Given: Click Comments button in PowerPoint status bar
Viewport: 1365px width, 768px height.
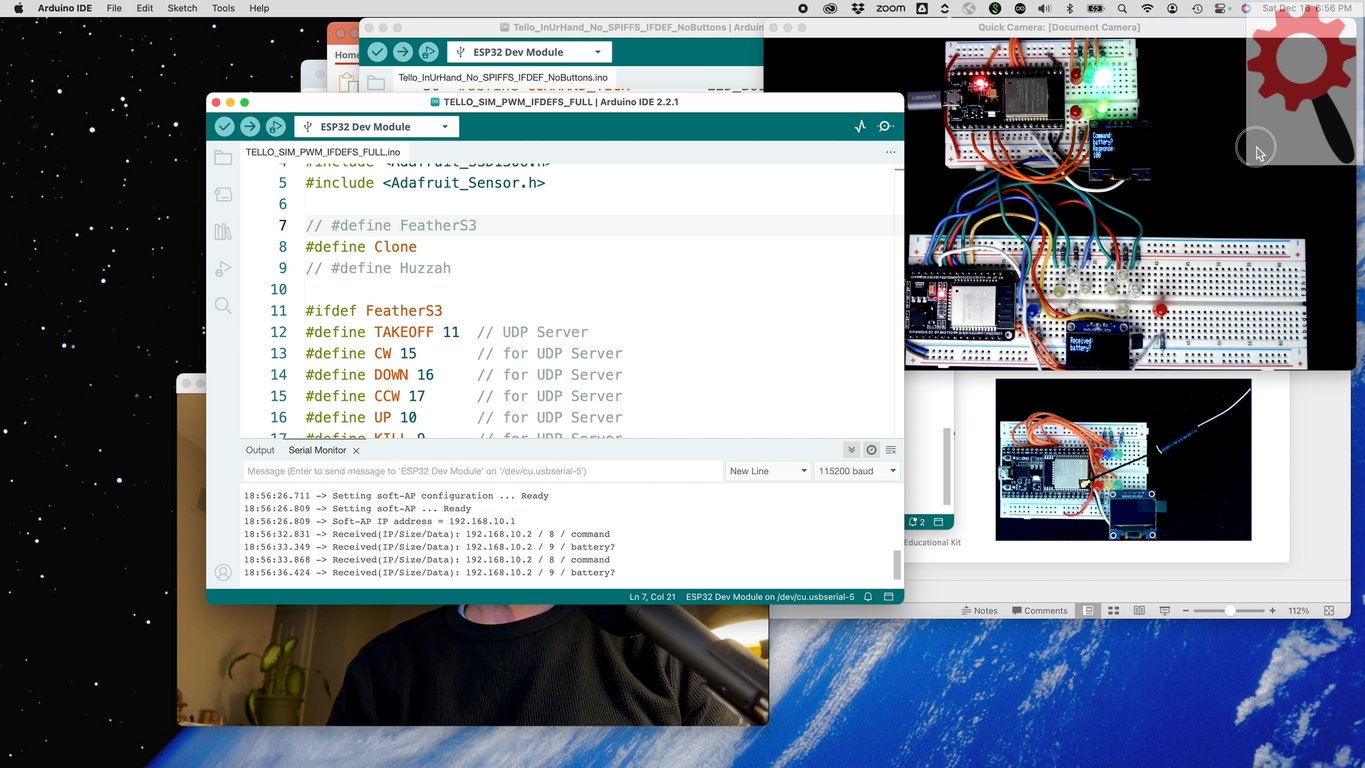Looking at the screenshot, I should point(1040,611).
